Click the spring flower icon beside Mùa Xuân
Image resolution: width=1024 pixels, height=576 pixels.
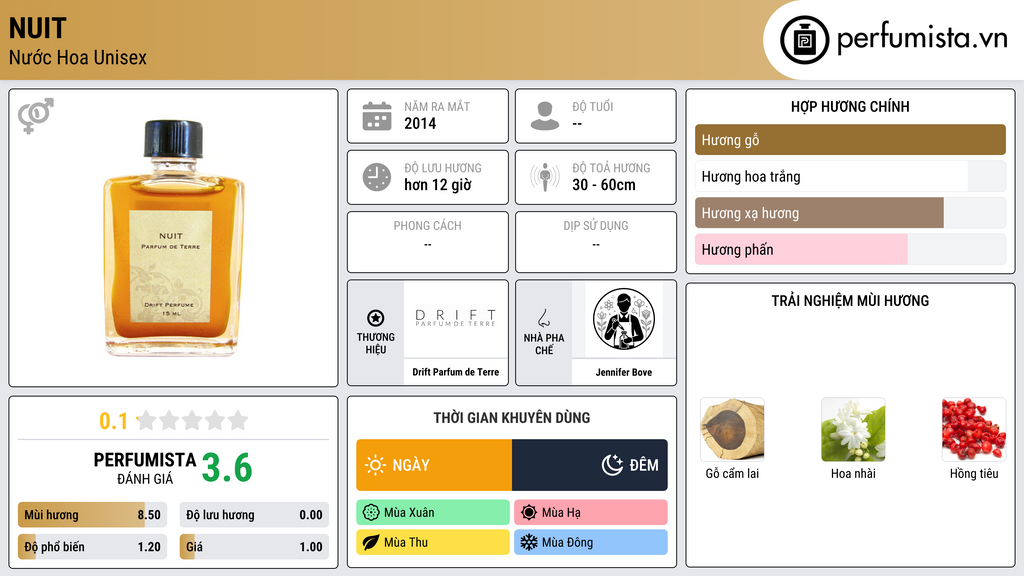(x=370, y=513)
